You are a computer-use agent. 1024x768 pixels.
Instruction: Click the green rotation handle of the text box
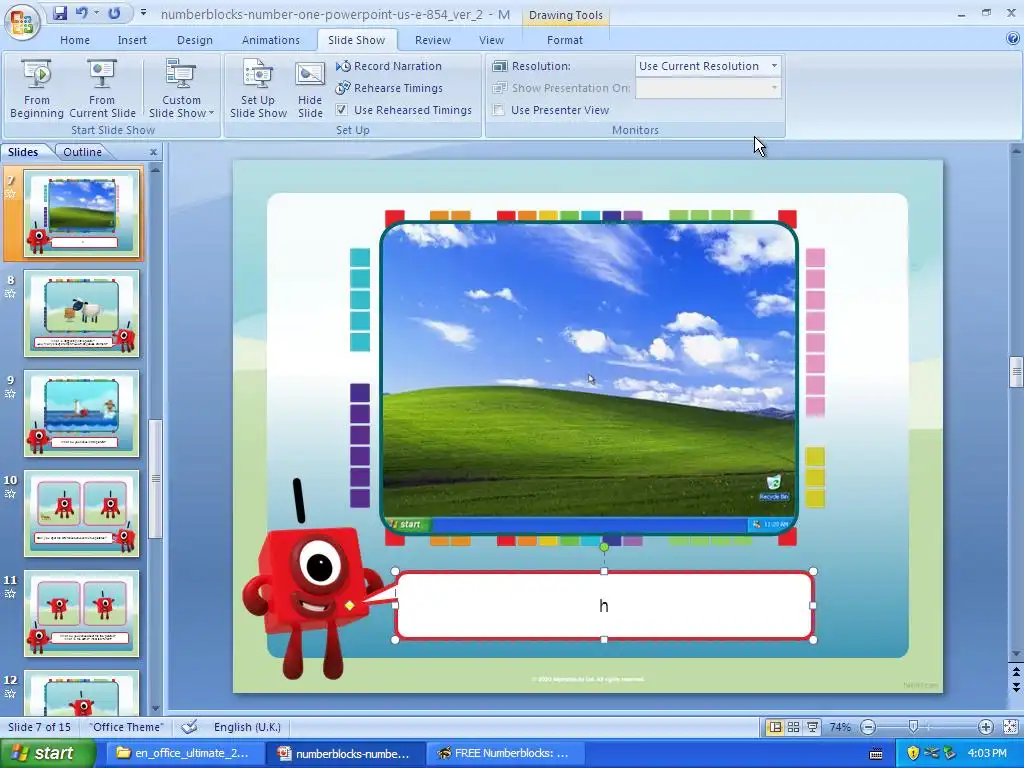click(604, 547)
